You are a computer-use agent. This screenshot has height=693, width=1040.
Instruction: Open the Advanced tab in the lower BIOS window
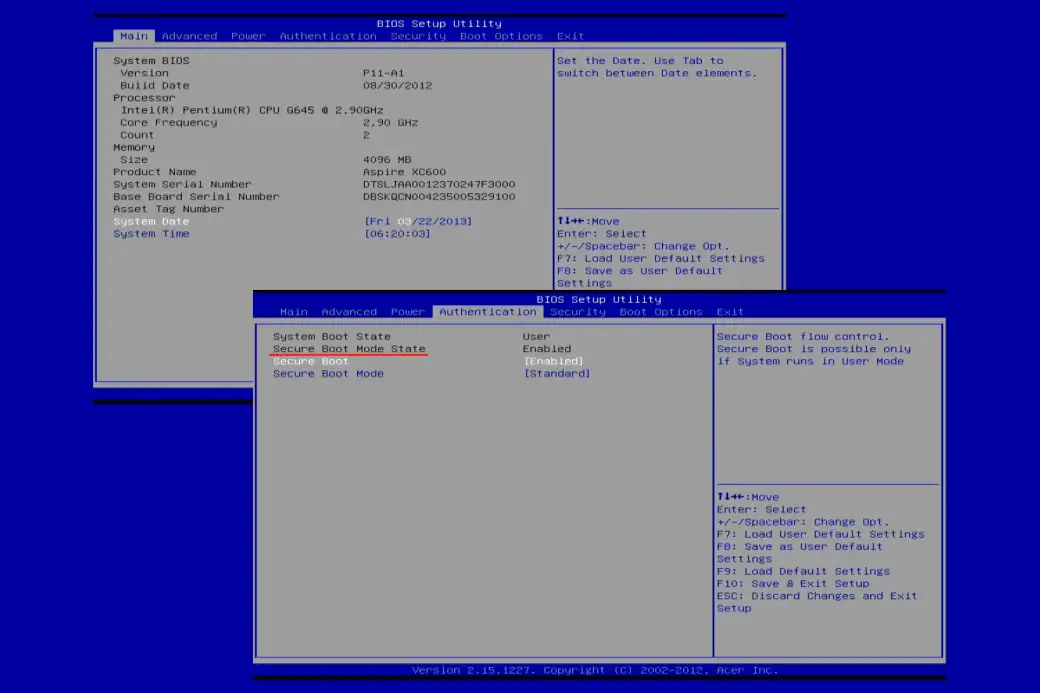click(x=349, y=312)
